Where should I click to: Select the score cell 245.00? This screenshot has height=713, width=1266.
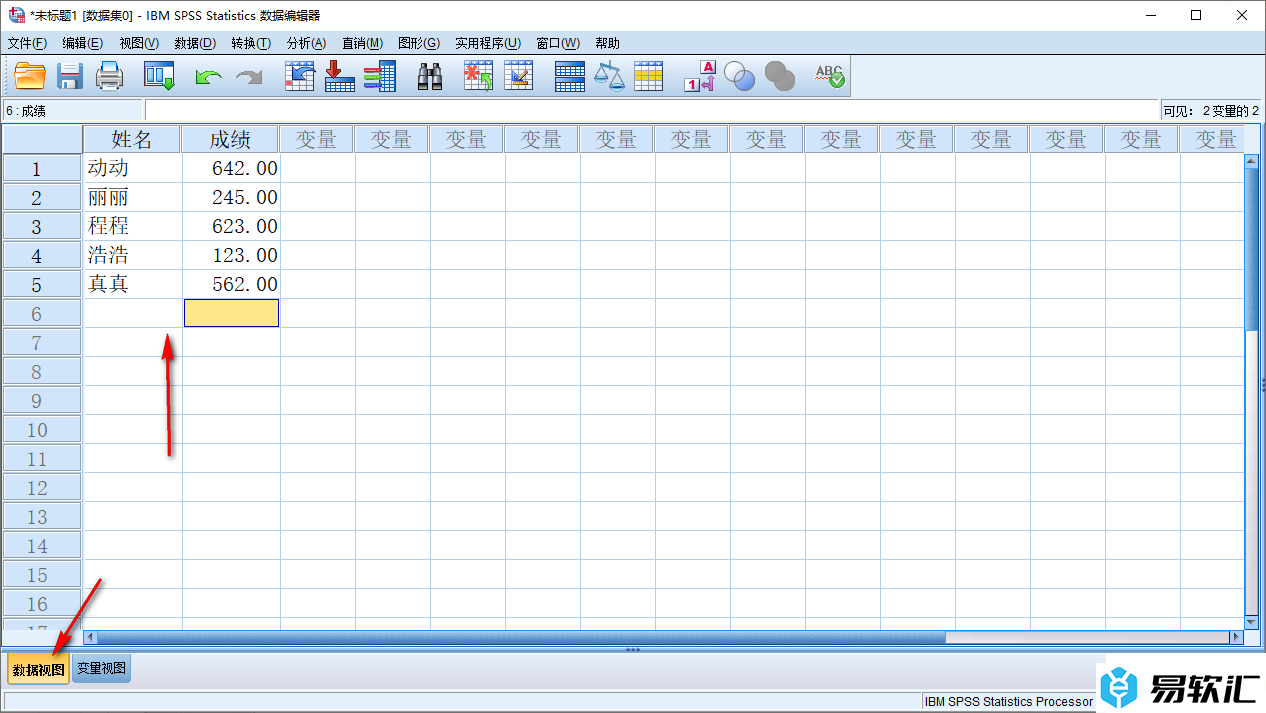click(x=231, y=197)
